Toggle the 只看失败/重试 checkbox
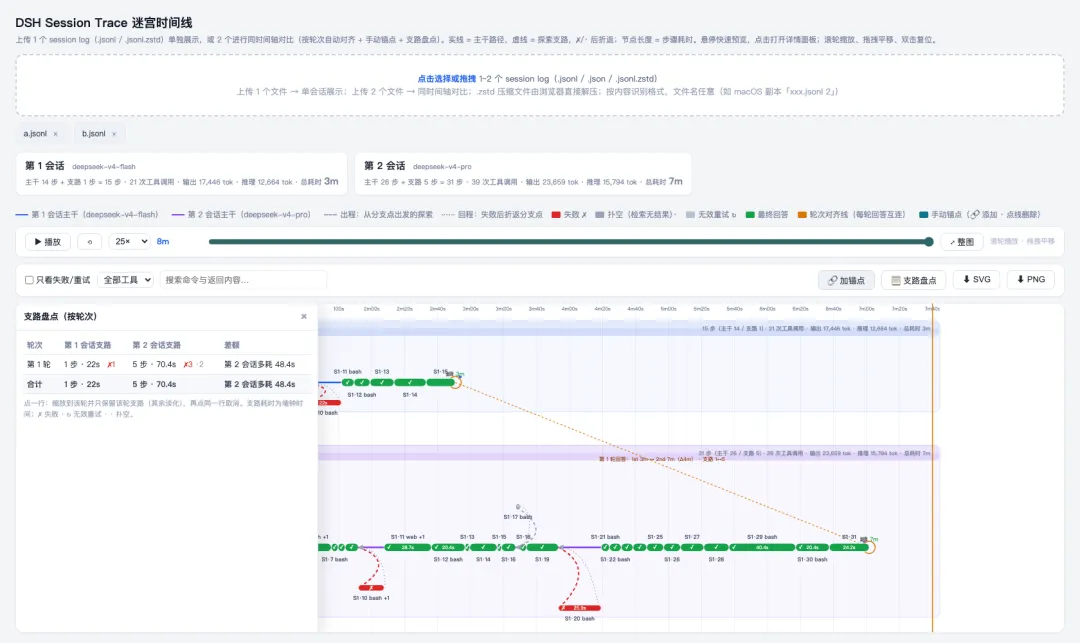Screen dimensions: 1080x643 pyautogui.click(x=29, y=280)
